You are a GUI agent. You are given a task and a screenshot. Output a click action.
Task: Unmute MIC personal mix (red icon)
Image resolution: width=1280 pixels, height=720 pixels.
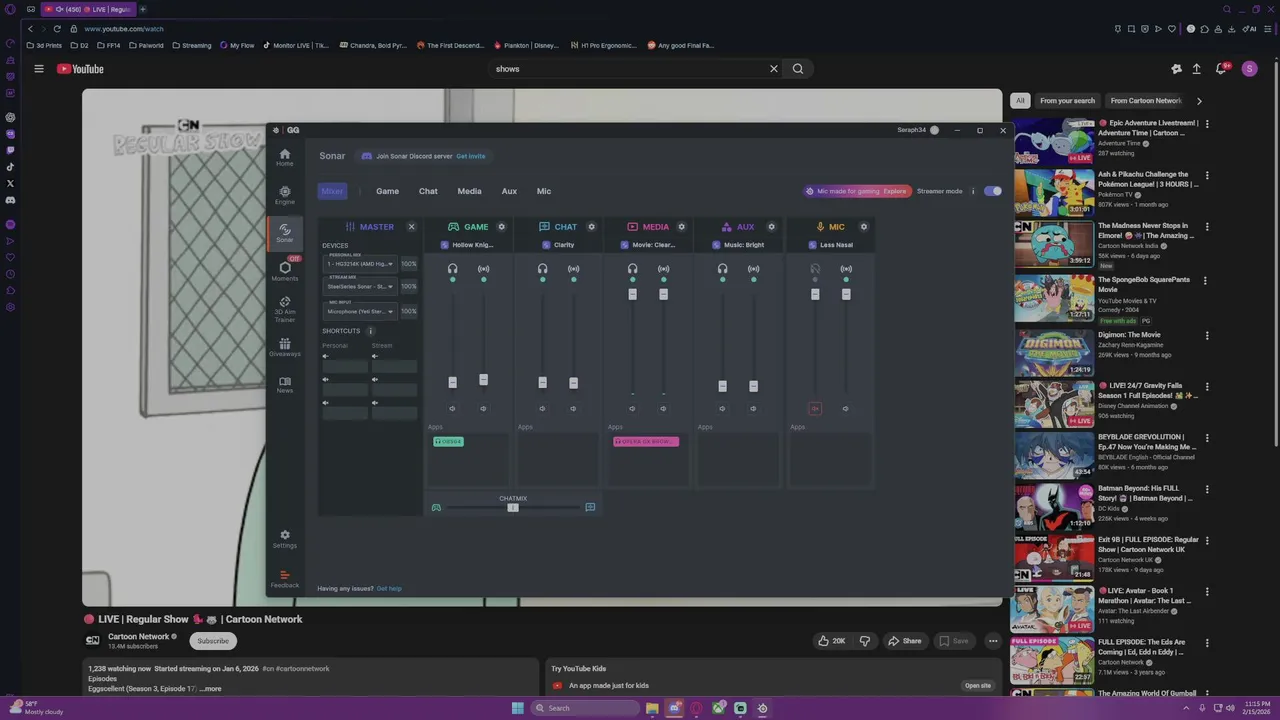tap(815, 408)
